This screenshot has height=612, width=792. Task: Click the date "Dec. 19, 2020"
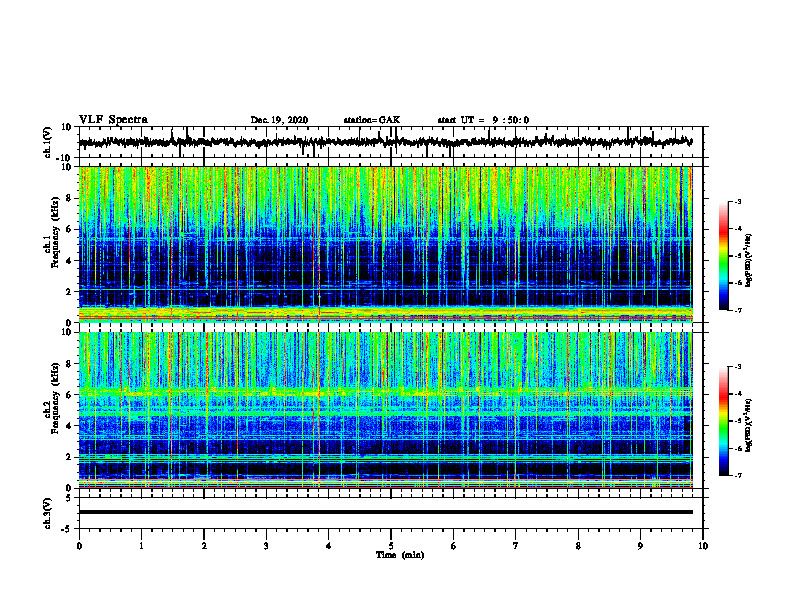pos(279,120)
